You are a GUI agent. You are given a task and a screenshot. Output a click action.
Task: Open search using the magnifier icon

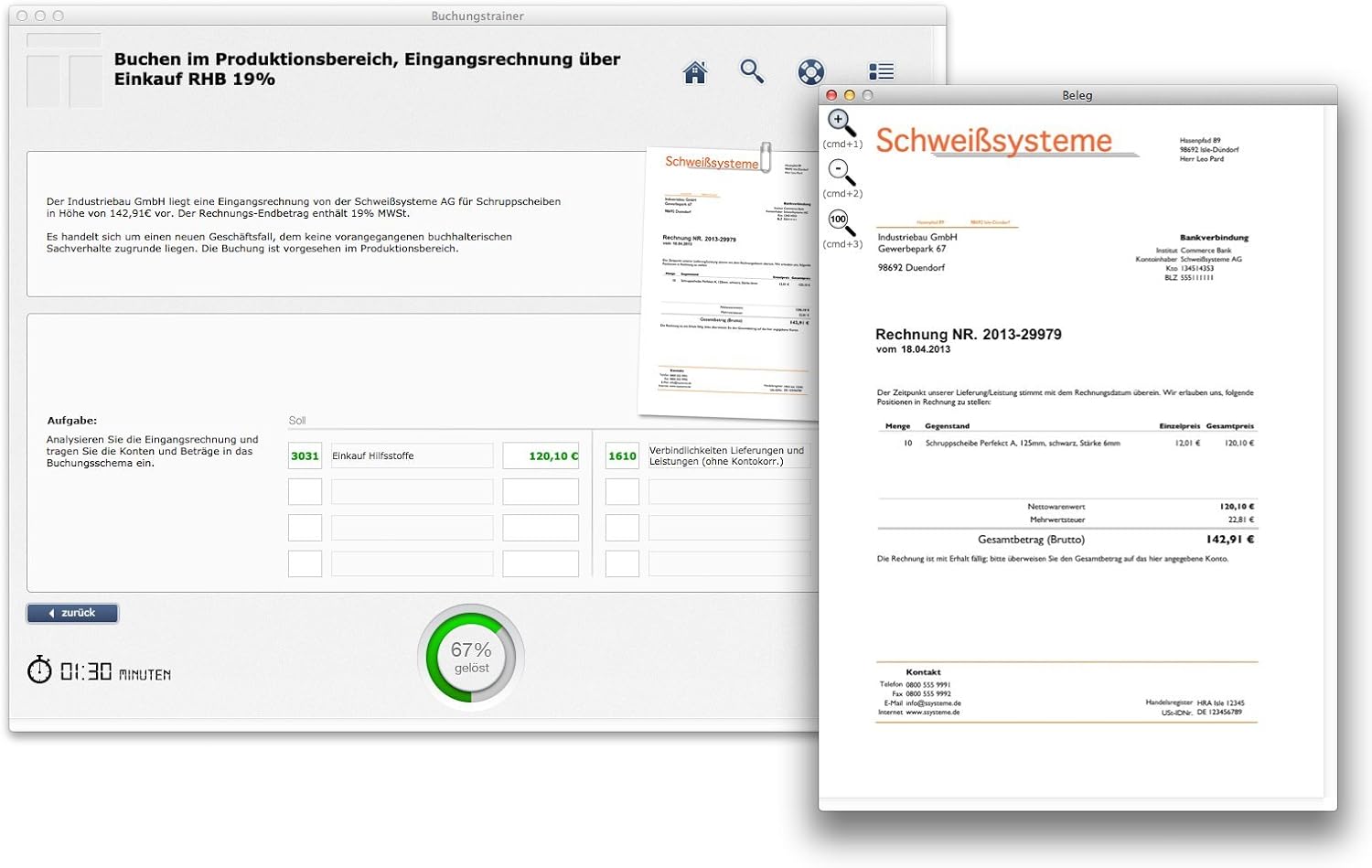click(x=752, y=71)
